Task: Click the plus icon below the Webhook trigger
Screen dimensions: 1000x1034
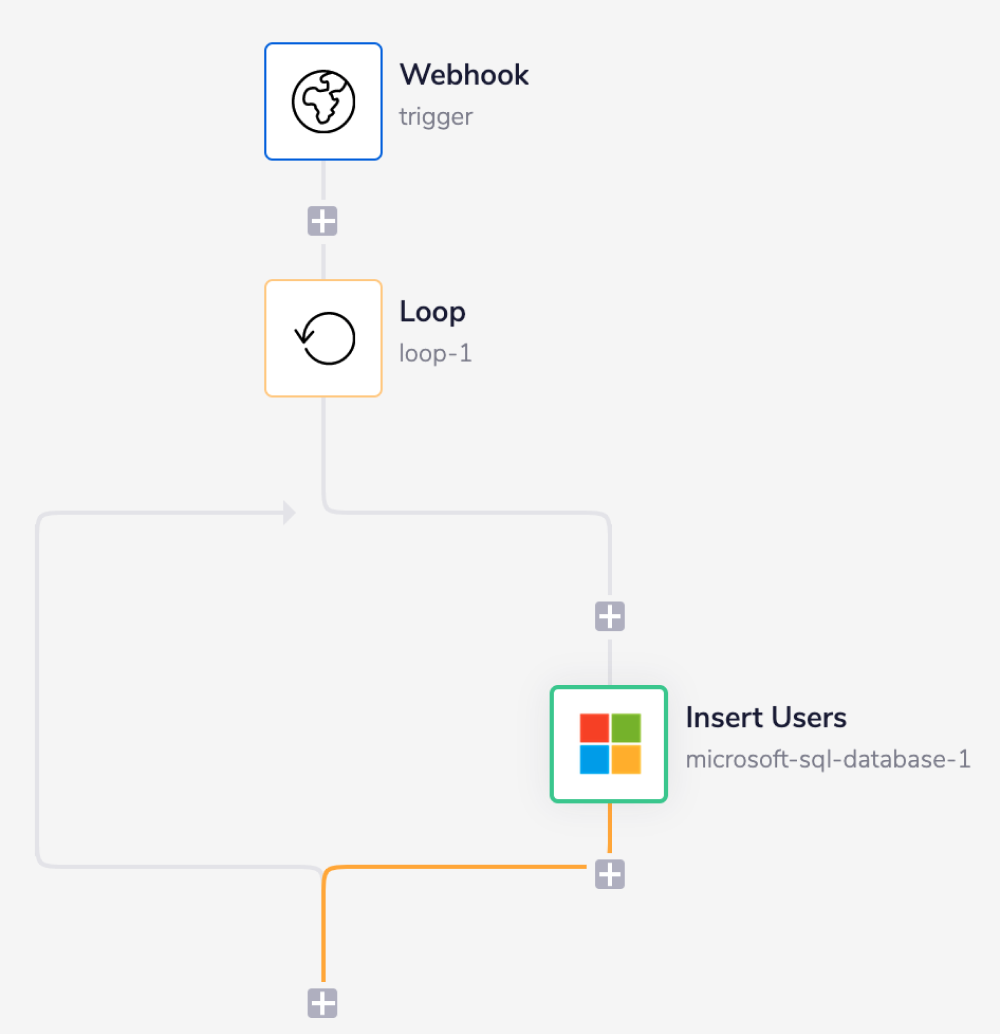Action: pyautogui.click(x=323, y=220)
